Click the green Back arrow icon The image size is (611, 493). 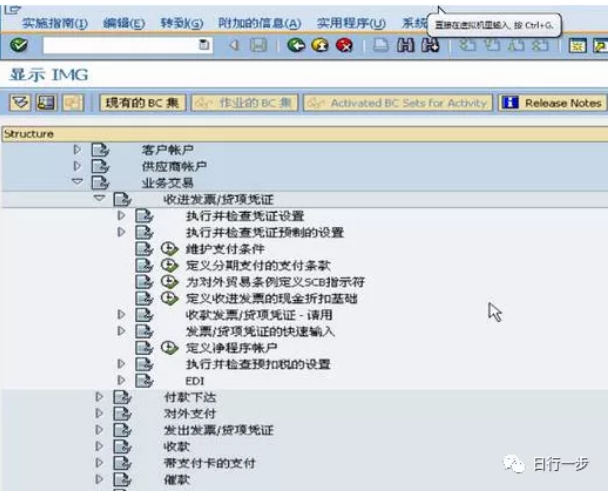pyautogui.click(x=296, y=46)
